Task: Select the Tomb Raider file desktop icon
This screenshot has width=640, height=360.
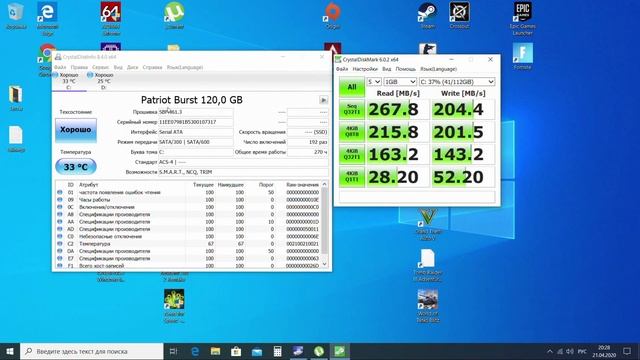Action: pyautogui.click(x=427, y=265)
